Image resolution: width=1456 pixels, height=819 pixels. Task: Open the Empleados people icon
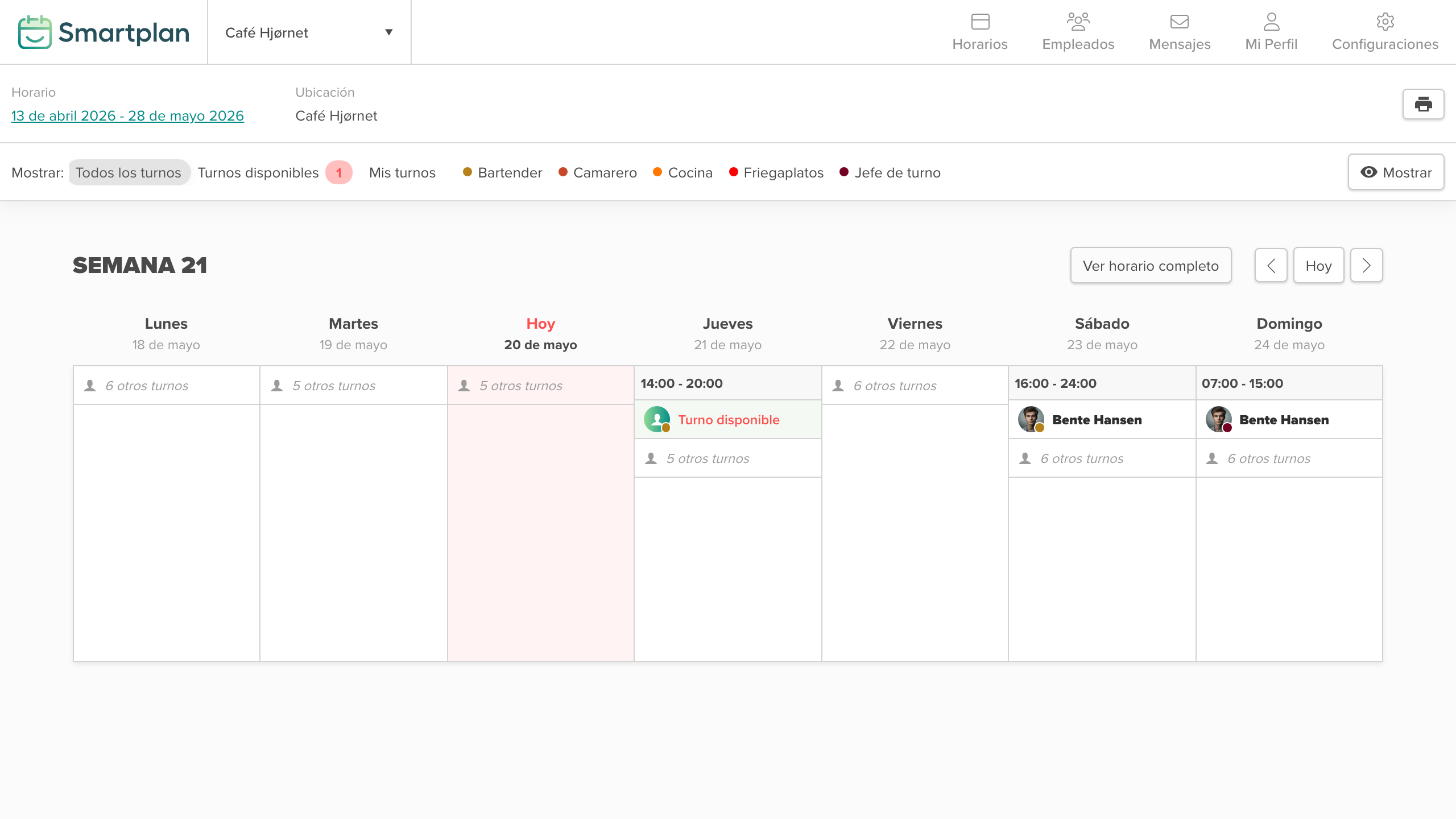click(x=1078, y=22)
